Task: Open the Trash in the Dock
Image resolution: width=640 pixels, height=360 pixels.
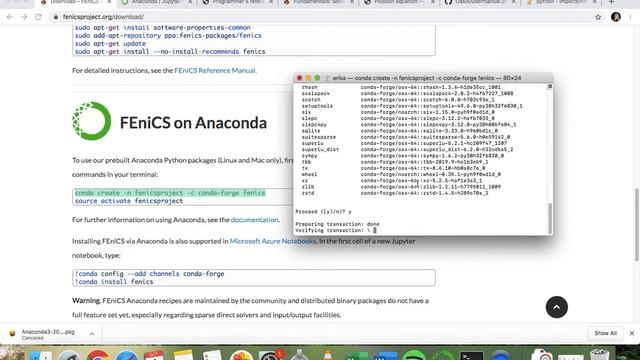Action: [600, 354]
